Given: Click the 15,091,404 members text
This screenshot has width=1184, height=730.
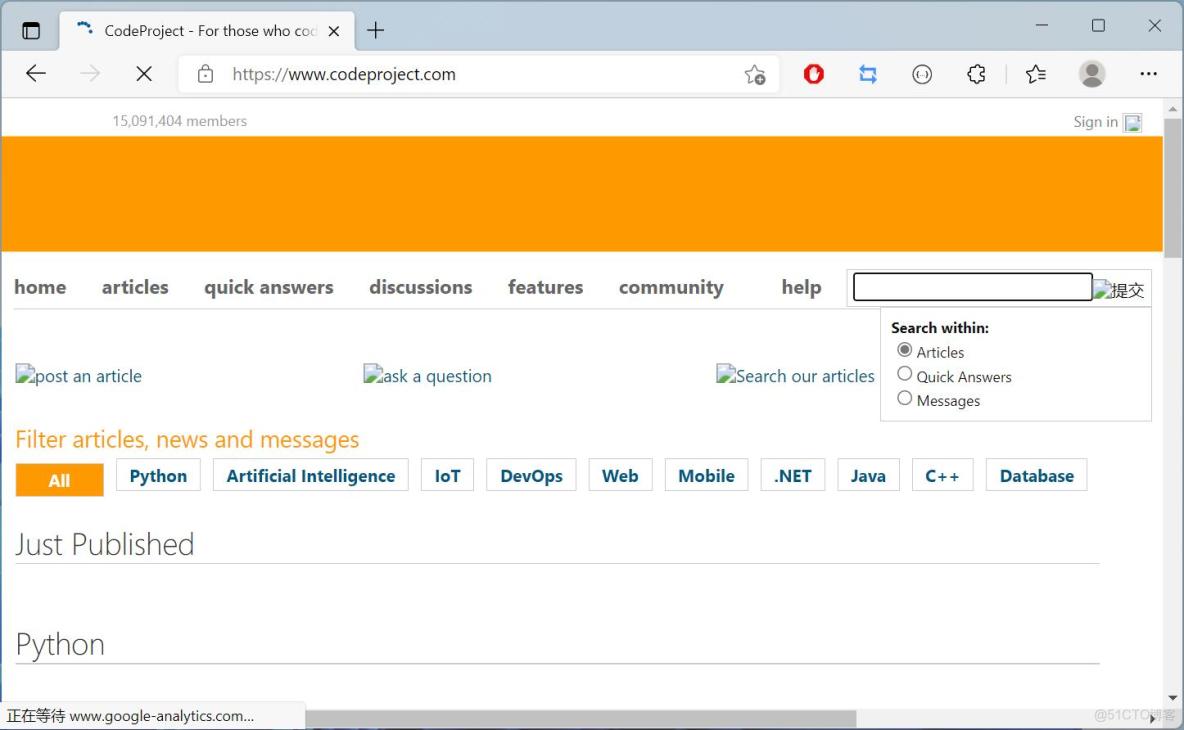Looking at the screenshot, I should pos(180,121).
